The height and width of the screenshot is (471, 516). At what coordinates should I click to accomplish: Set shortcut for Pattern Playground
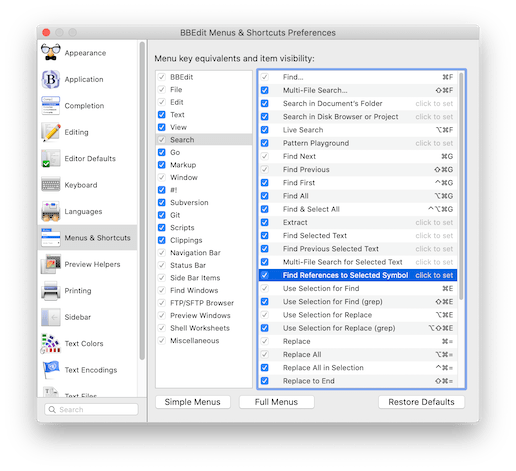tap(434, 143)
